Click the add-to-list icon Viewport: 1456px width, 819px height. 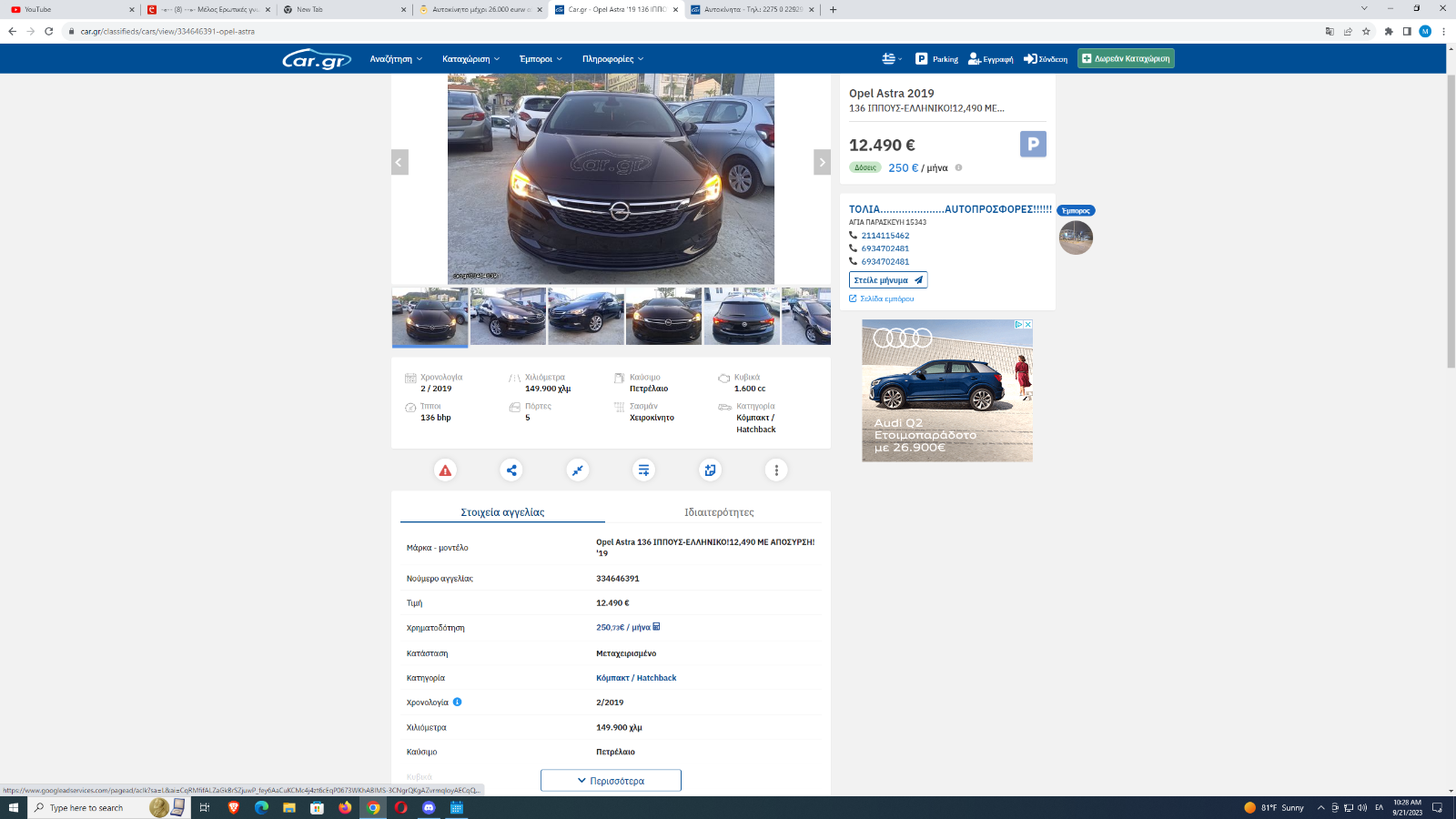pyautogui.click(x=643, y=470)
